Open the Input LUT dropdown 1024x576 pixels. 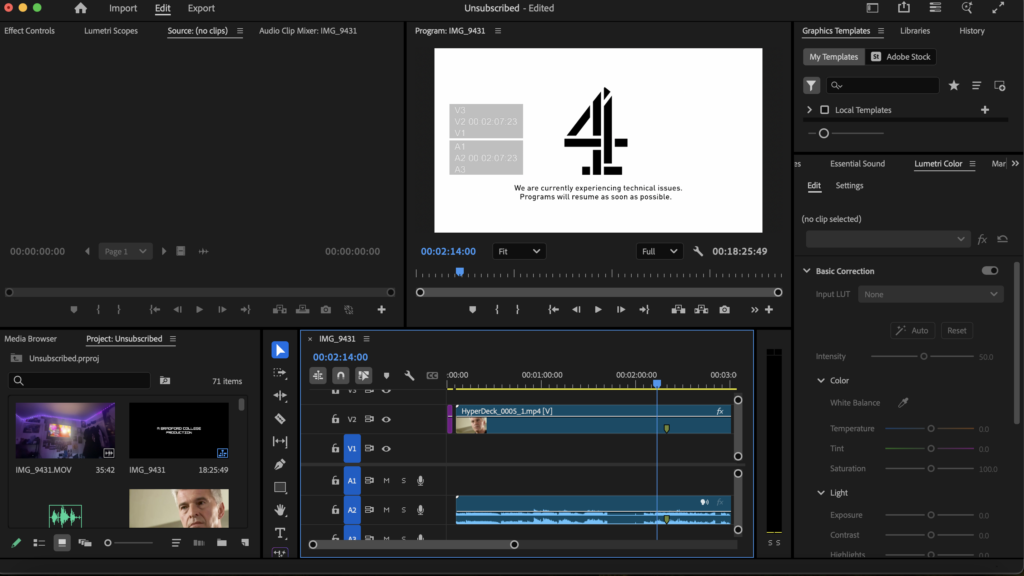point(931,295)
